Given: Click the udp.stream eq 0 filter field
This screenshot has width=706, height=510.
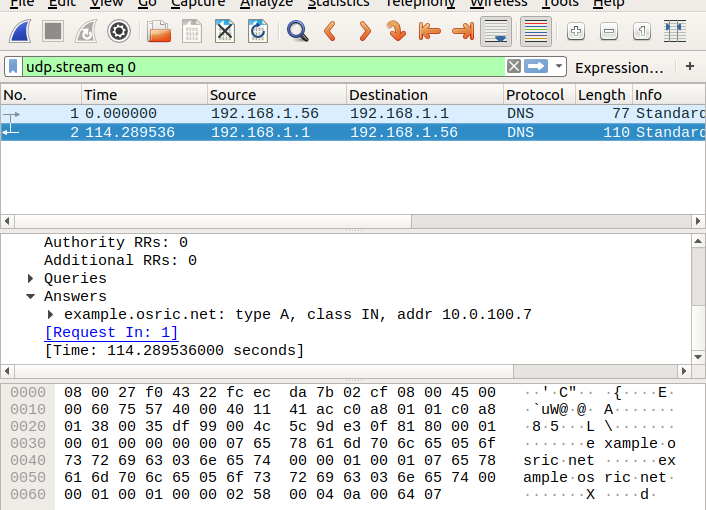Looking at the screenshot, I should point(263,67).
